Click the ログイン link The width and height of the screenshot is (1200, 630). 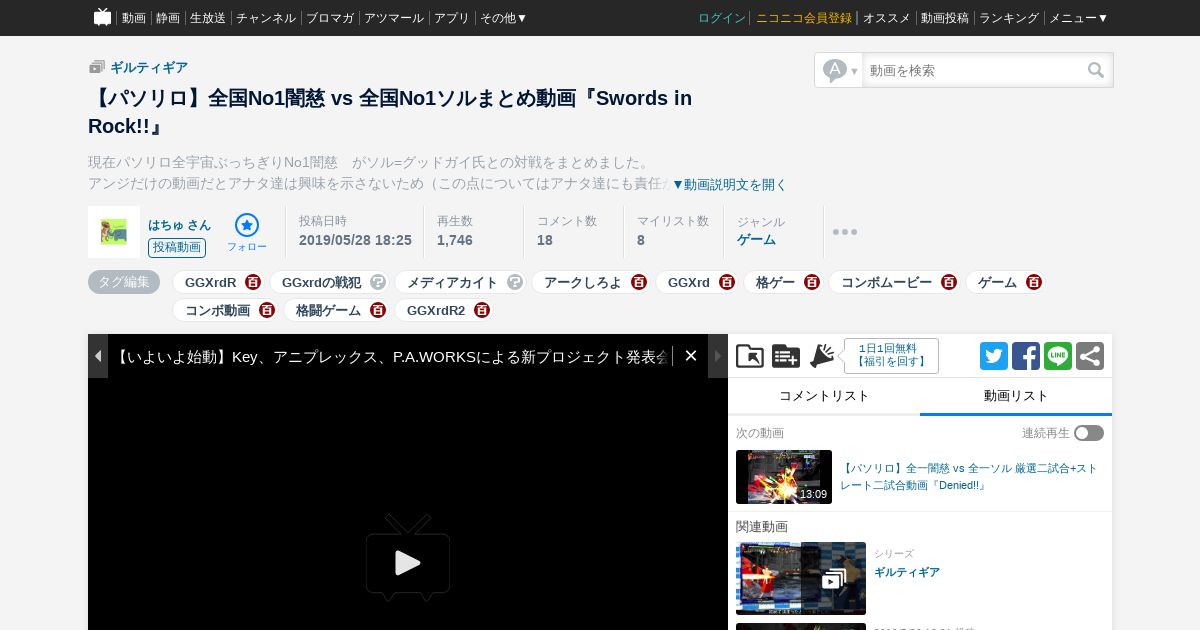pyautogui.click(x=722, y=18)
